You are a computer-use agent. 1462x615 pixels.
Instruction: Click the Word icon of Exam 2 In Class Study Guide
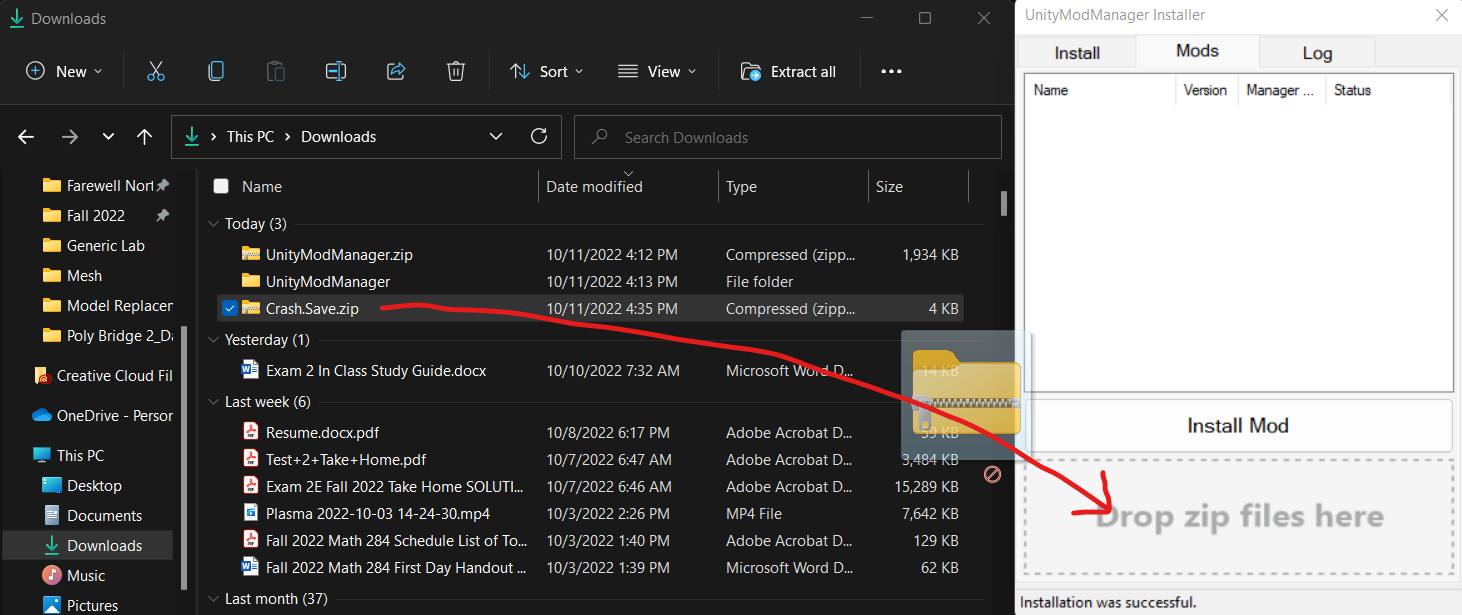[x=251, y=370]
